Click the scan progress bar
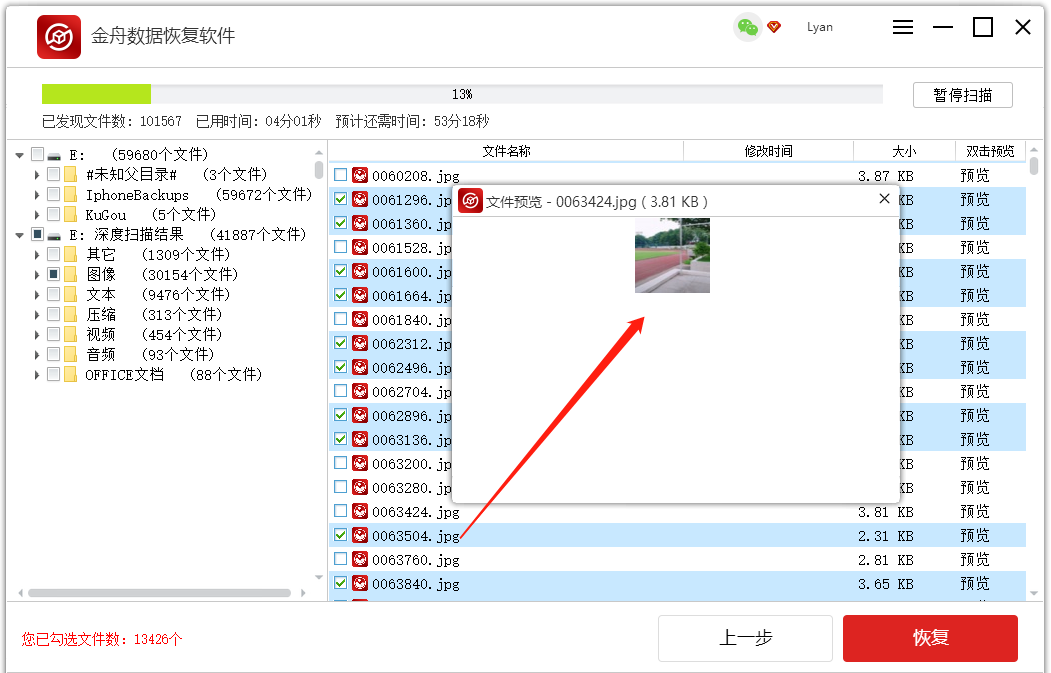Image resolution: width=1051 pixels, height=673 pixels. 462,94
